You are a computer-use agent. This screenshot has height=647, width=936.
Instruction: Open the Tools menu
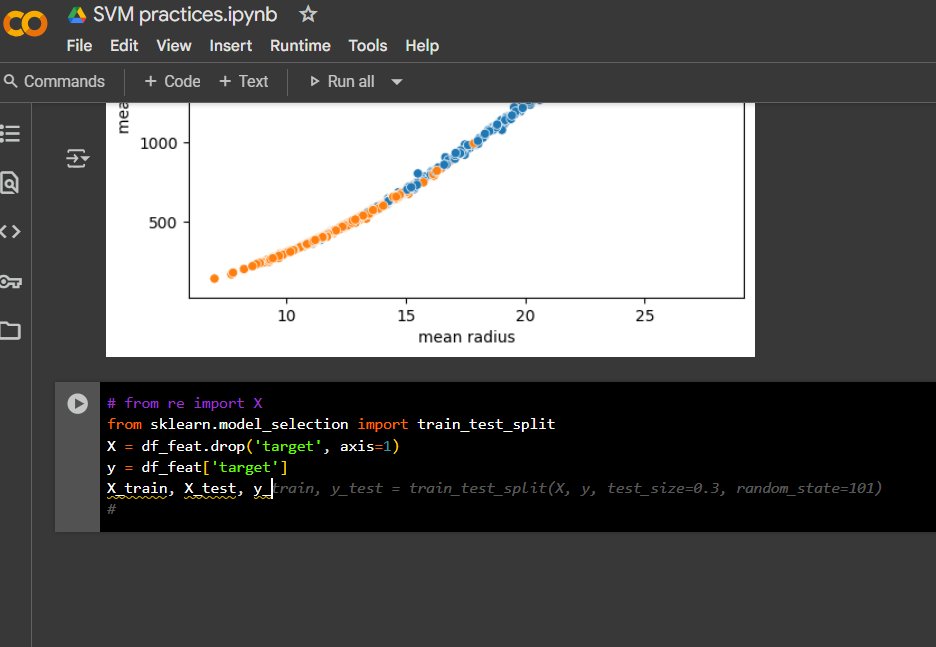(367, 45)
